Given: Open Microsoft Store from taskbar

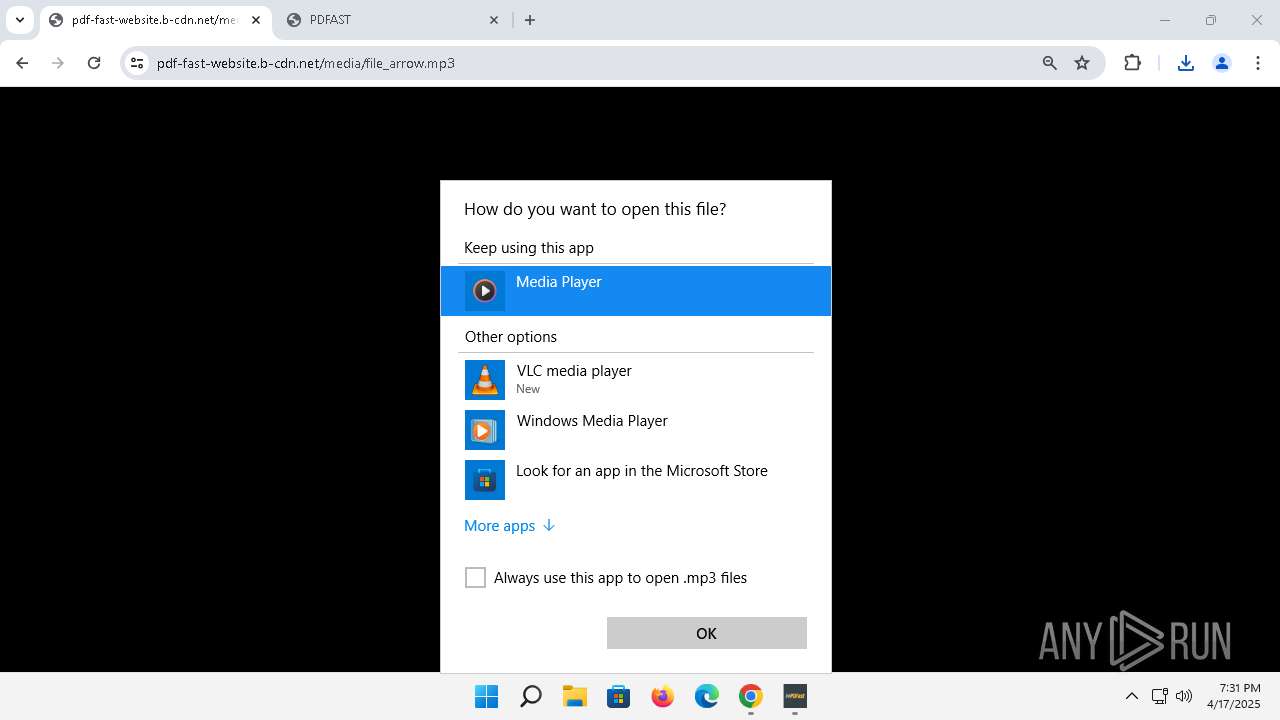Looking at the screenshot, I should point(619,696).
